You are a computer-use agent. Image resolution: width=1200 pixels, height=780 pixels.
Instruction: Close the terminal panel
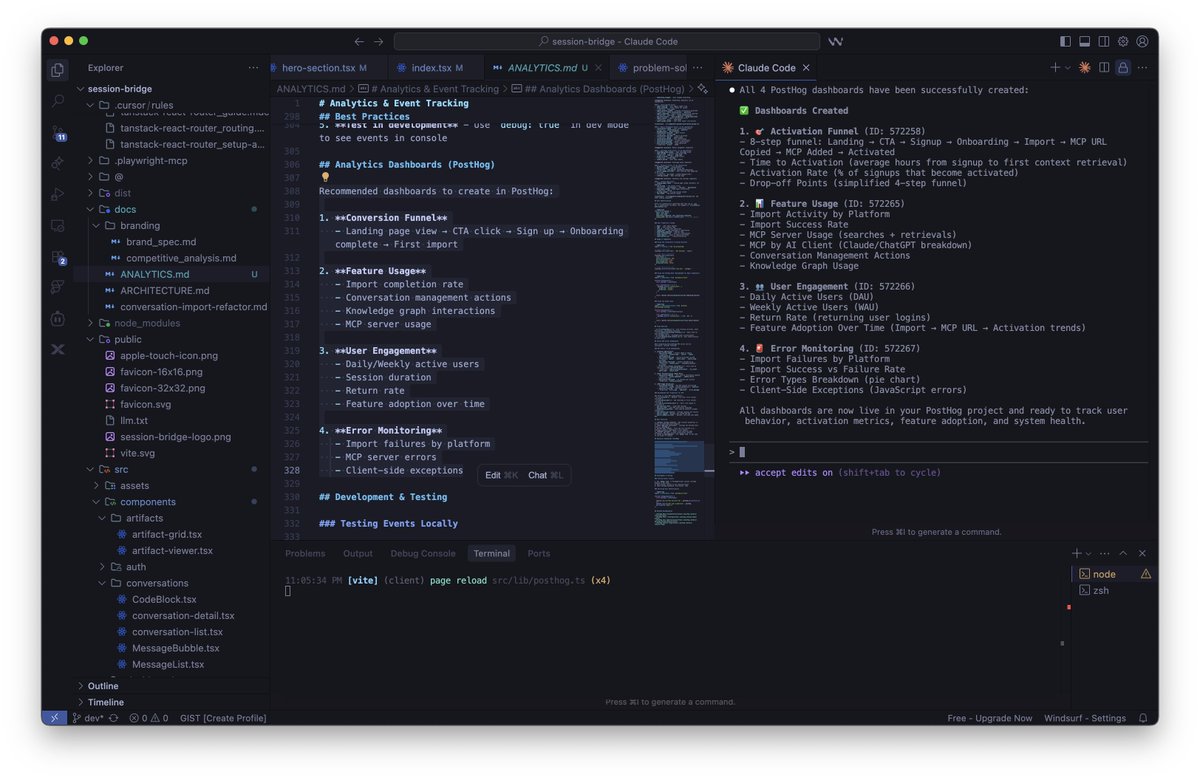pos(1142,553)
